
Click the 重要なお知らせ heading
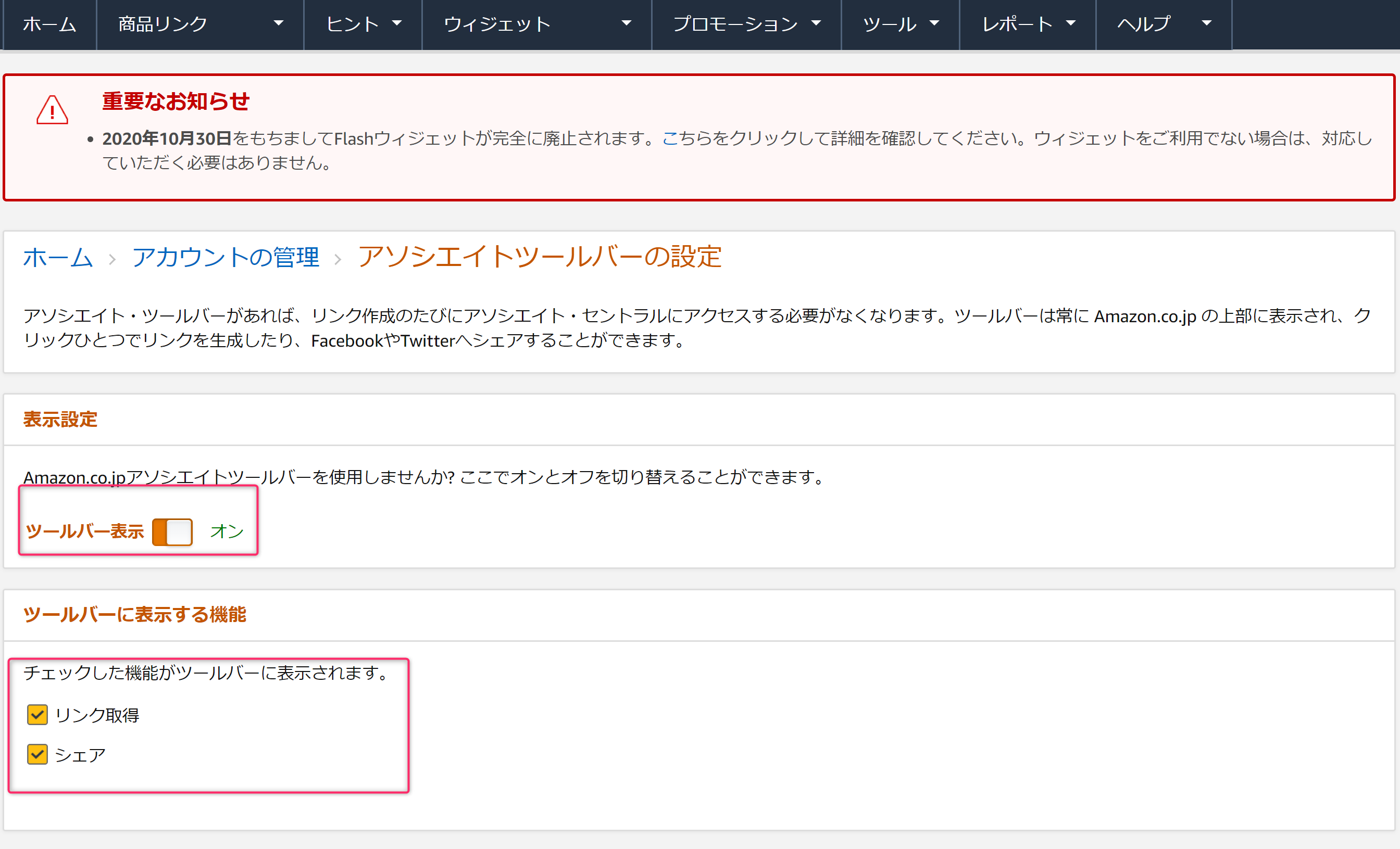tap(176, 101)
